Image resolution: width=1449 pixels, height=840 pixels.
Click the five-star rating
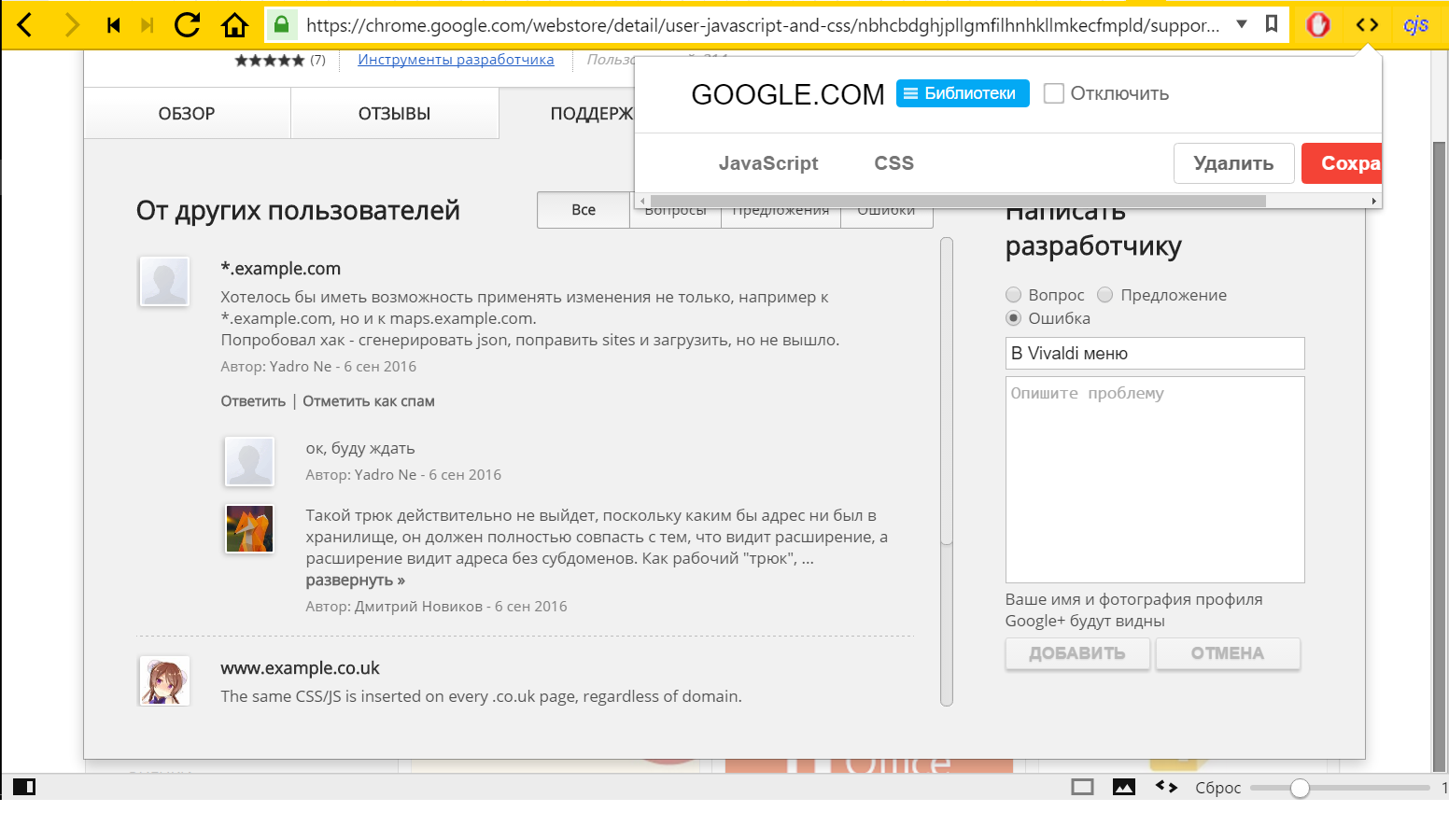point(269,61)
